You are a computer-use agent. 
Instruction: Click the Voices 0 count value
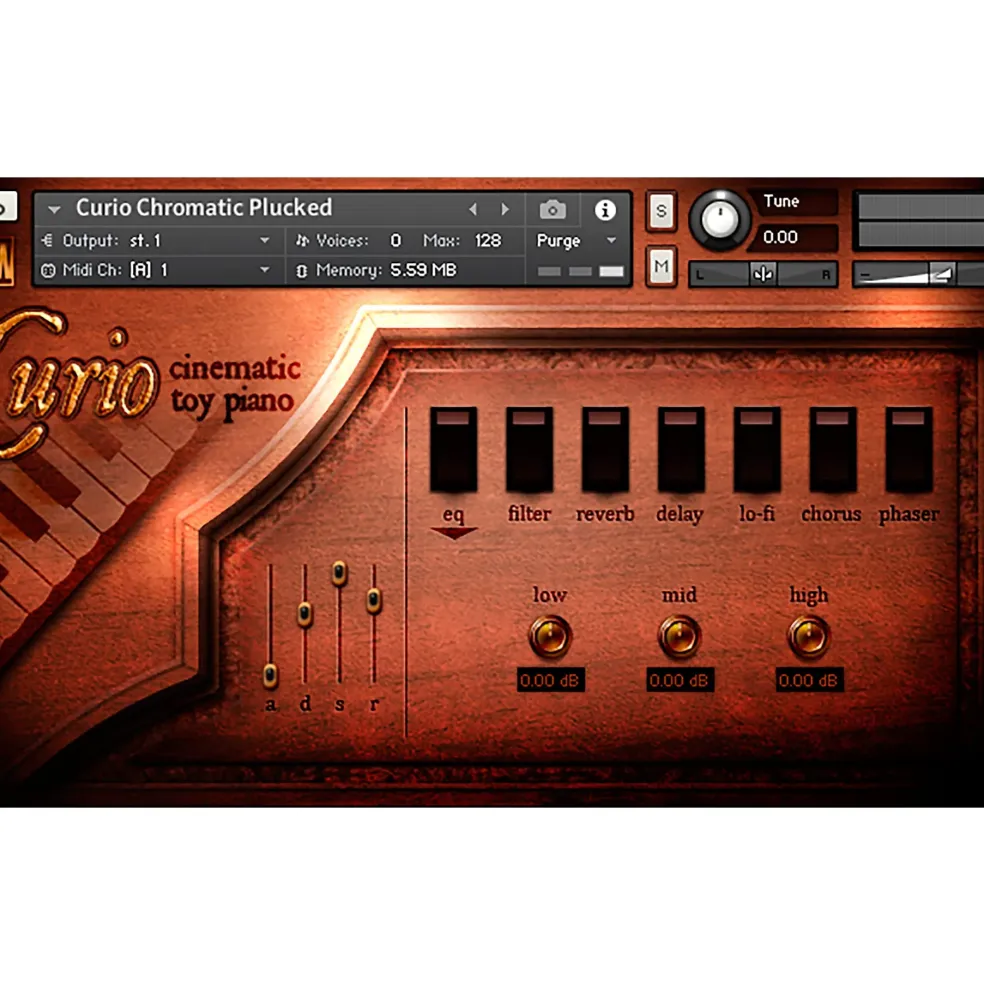pyautogui.click(x=395, y=241)
